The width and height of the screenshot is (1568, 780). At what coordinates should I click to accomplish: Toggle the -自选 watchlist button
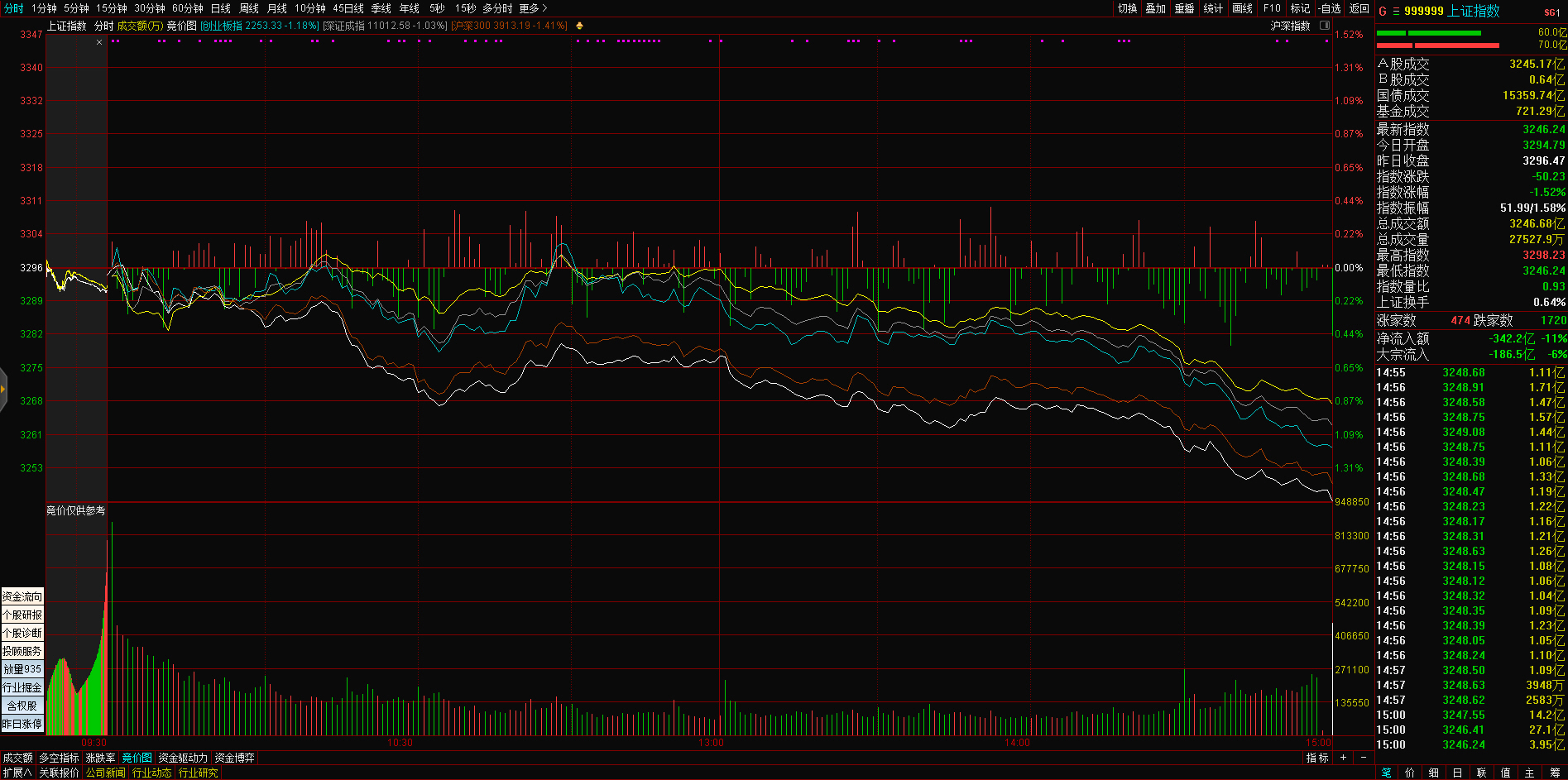[1330, 8]
